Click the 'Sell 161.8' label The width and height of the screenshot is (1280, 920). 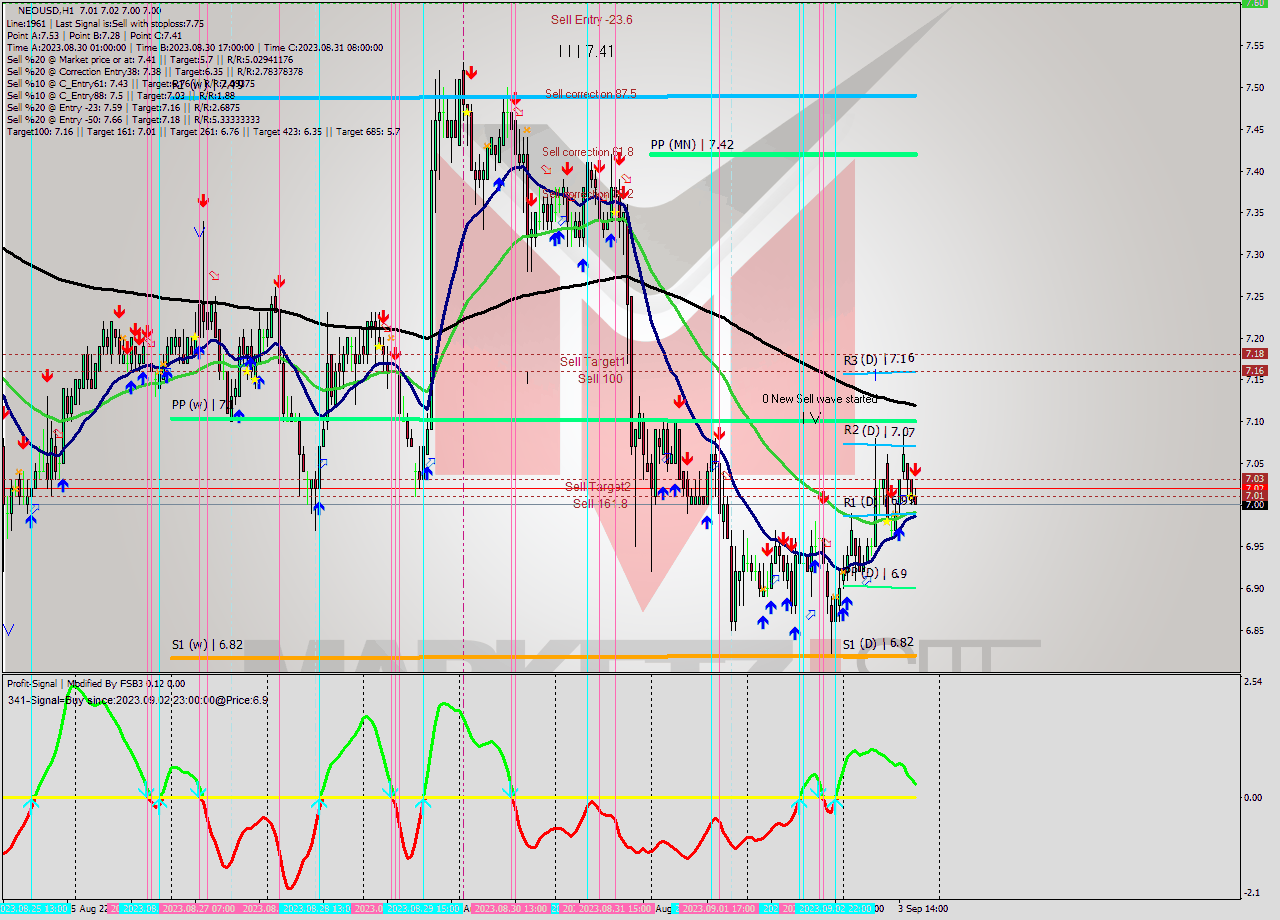600,503
